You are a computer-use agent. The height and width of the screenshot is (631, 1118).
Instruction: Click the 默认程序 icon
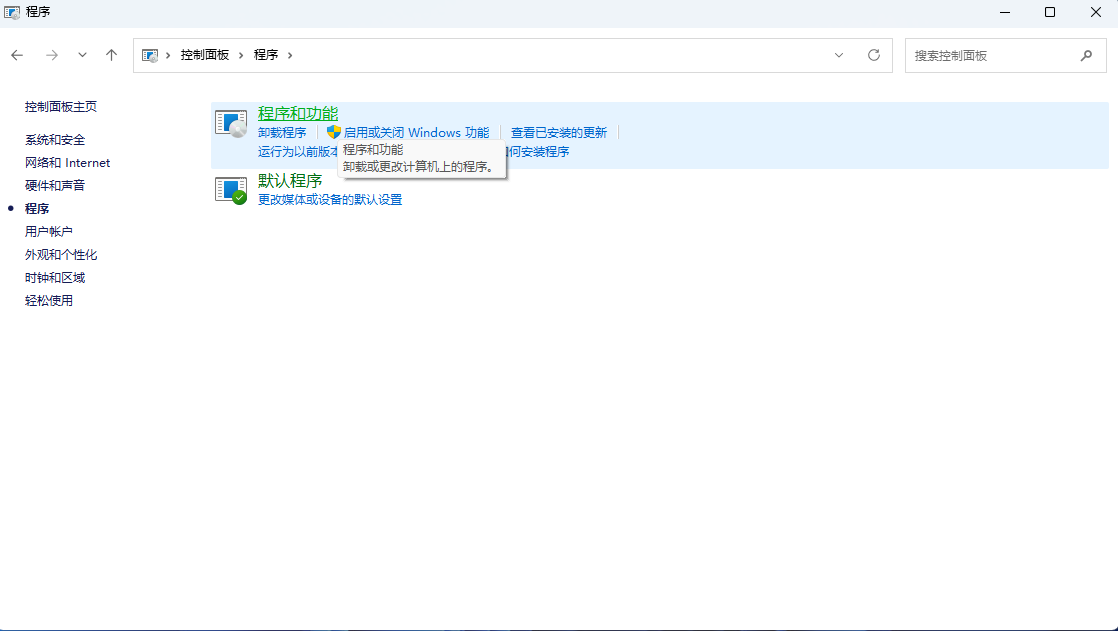tap(231, 190)
